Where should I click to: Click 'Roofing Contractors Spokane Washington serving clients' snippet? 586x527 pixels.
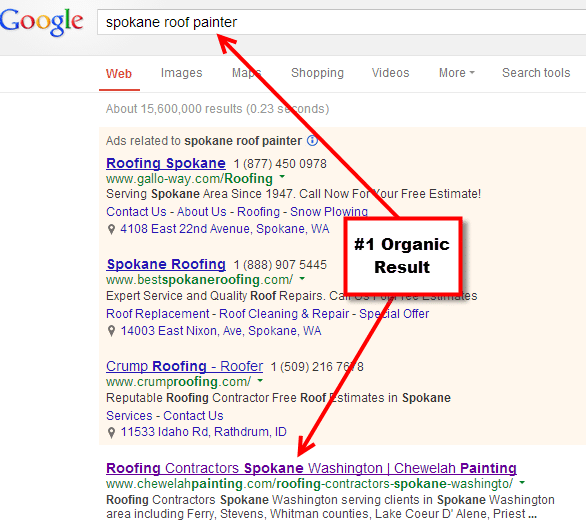330,507
